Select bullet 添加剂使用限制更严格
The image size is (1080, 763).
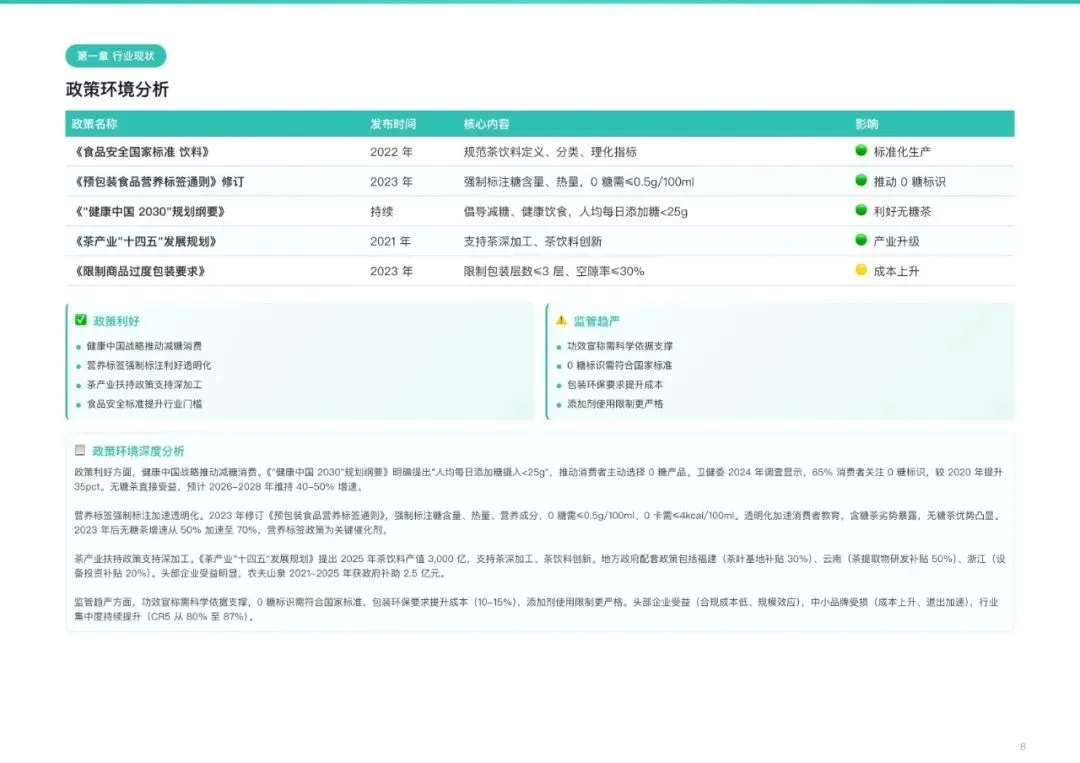tap(615, 404)
